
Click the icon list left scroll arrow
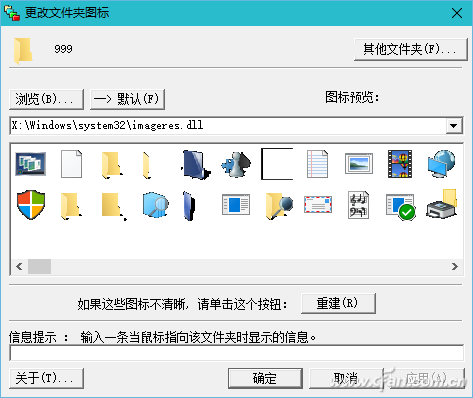[x=19, y=267]
